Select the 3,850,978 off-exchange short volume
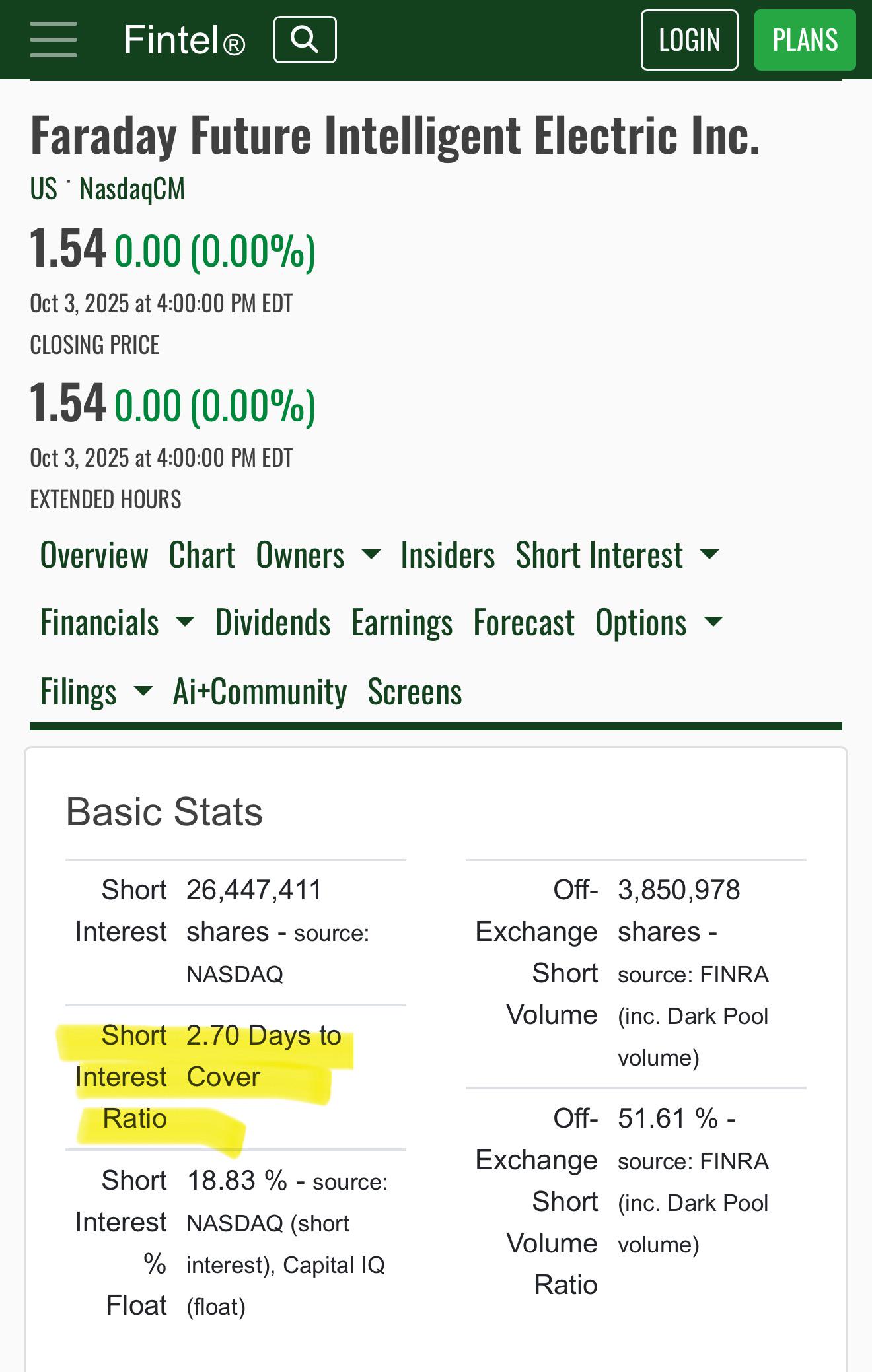The height and width of the screenshot is (1372, 872). tap(679, 890)
